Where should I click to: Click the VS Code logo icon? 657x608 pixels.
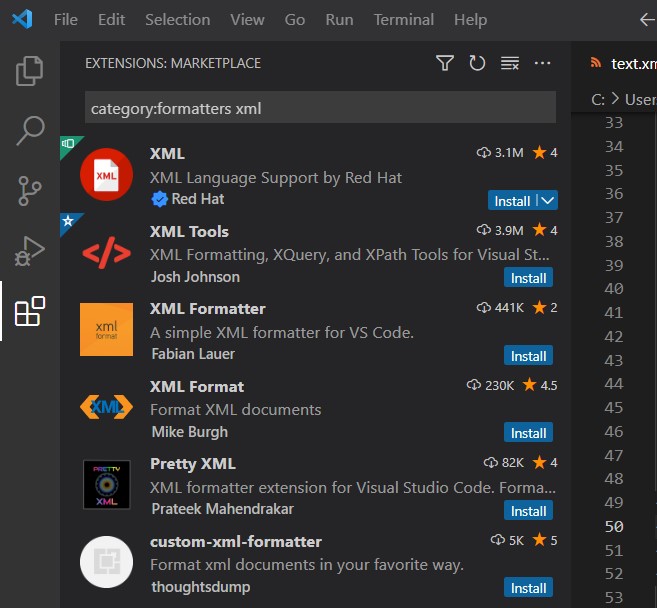click(22, 19)
